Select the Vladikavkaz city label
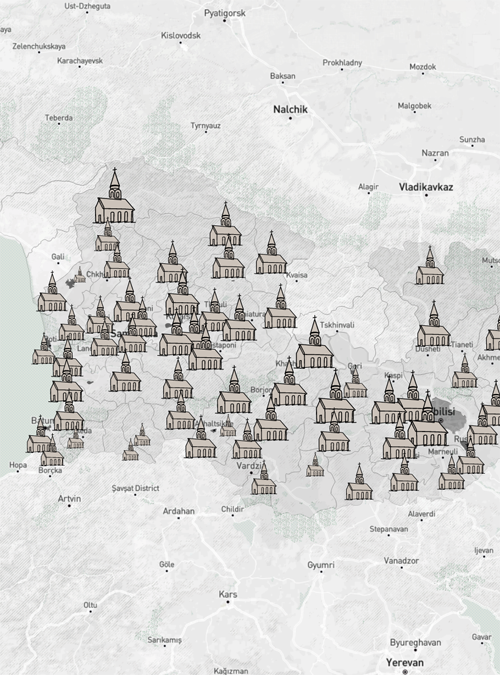Viewport: 500px width, 675px height. point(426,187)
